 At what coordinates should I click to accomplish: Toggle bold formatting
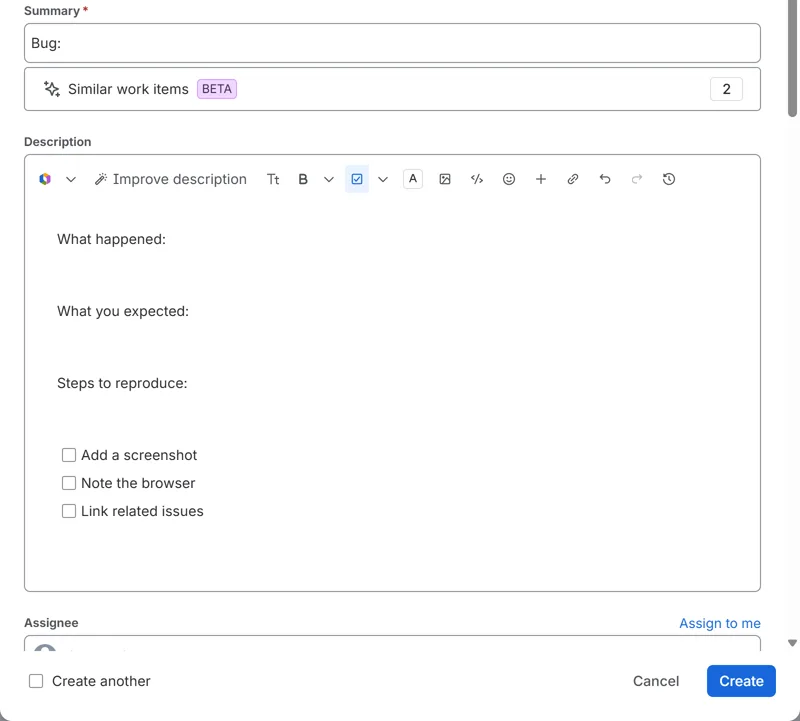[x=303, y=179]
